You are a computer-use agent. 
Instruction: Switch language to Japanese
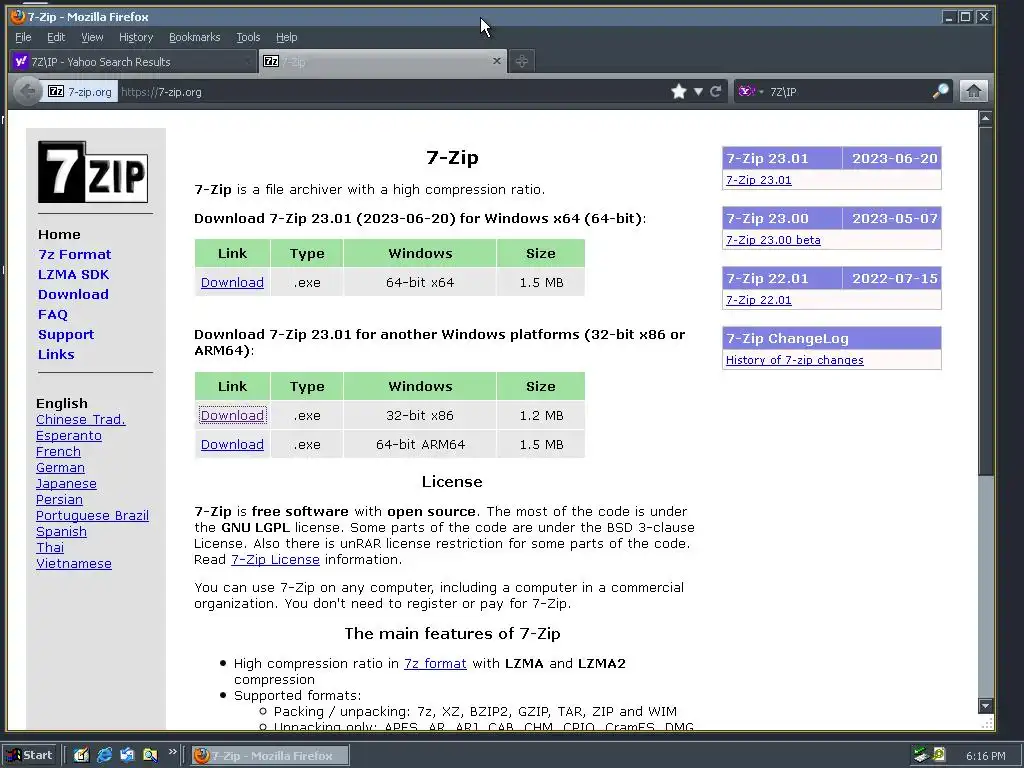pos(66,484)
